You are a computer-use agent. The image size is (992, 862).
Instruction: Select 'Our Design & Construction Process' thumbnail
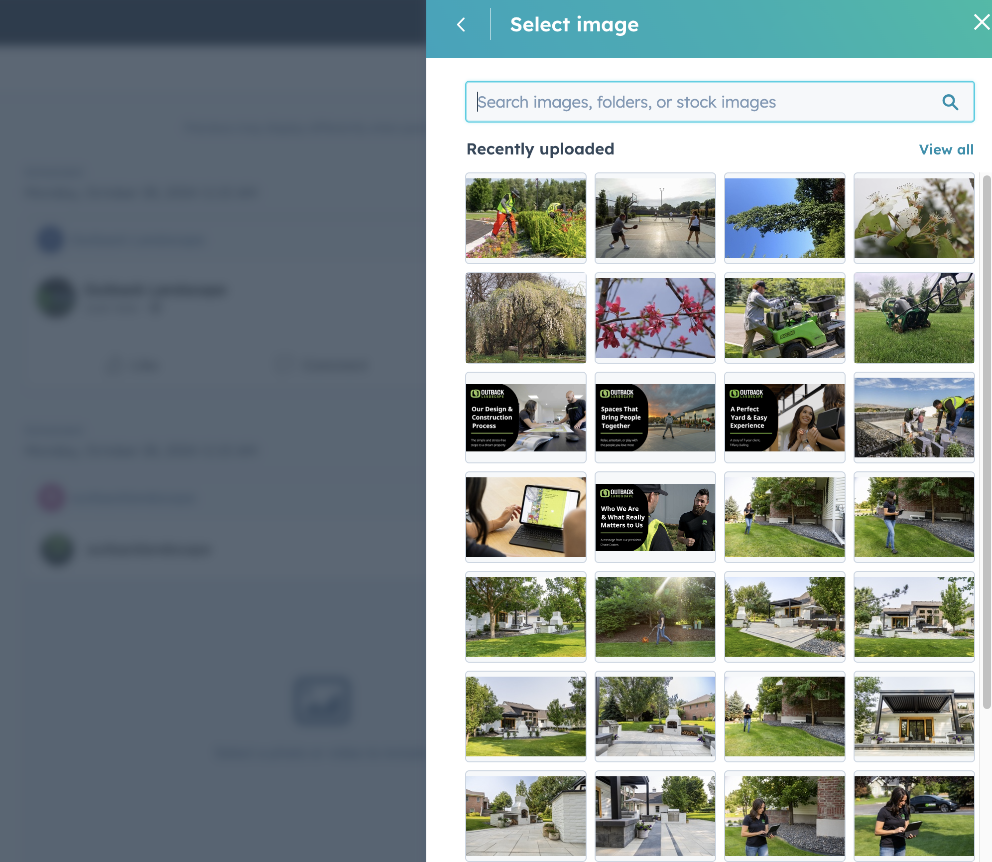(x=526, y=417)
